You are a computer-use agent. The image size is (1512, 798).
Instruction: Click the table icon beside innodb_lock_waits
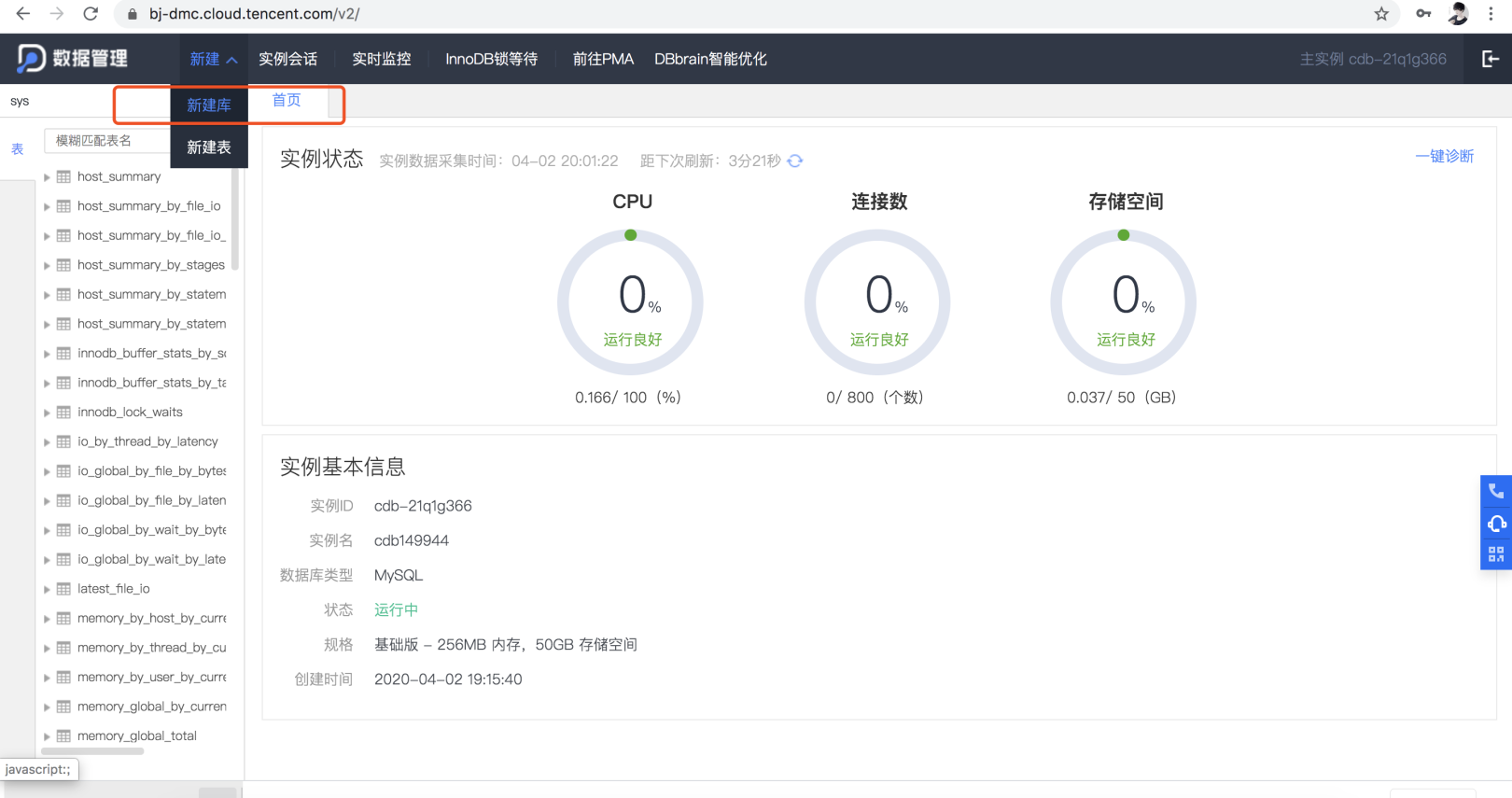click(x=63, y=413)
